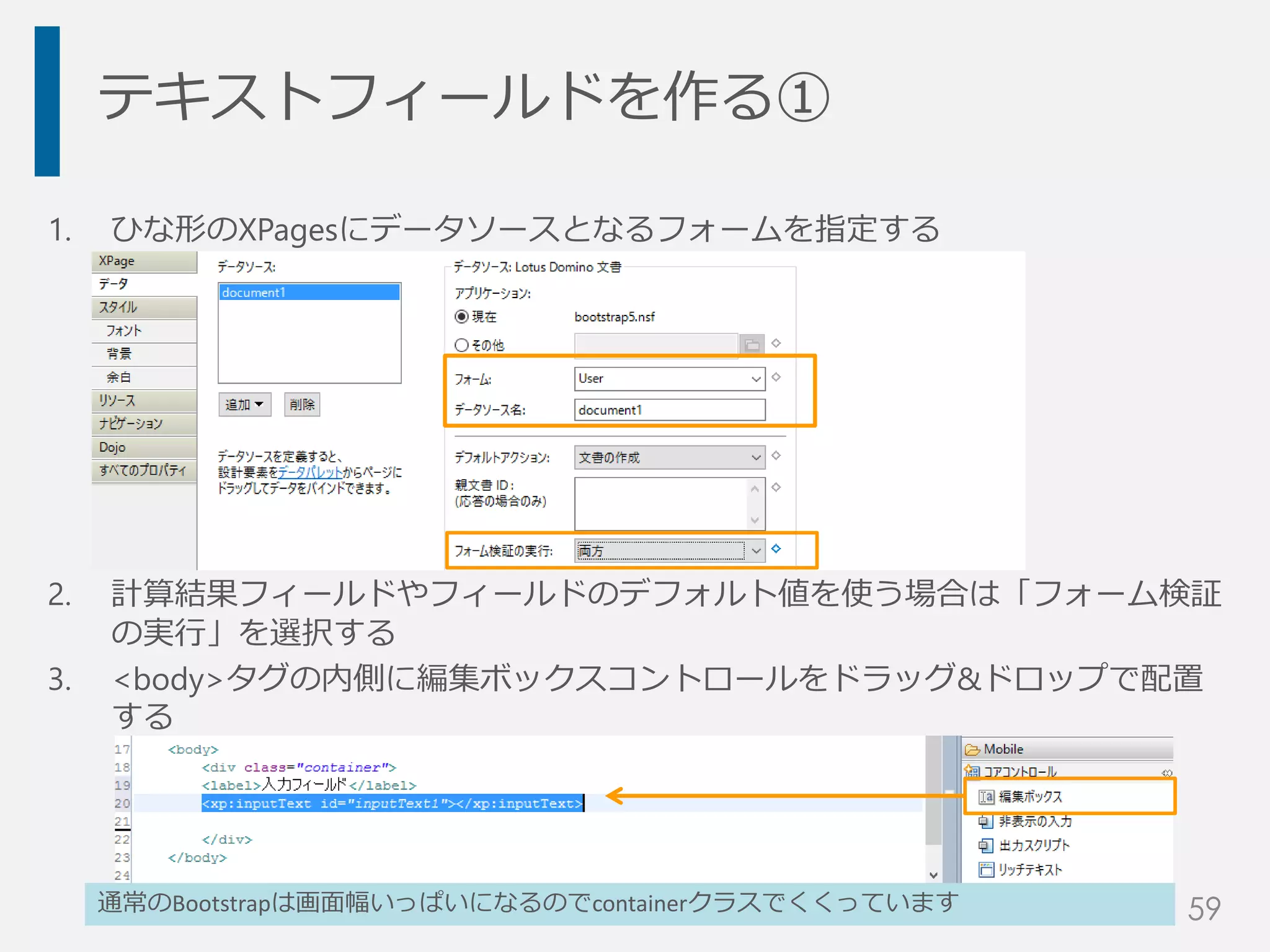The image size is (1270, 952).
Task: Select the 出力スクリプト control
Action: pyautogui.click(x=1024, y=845)
